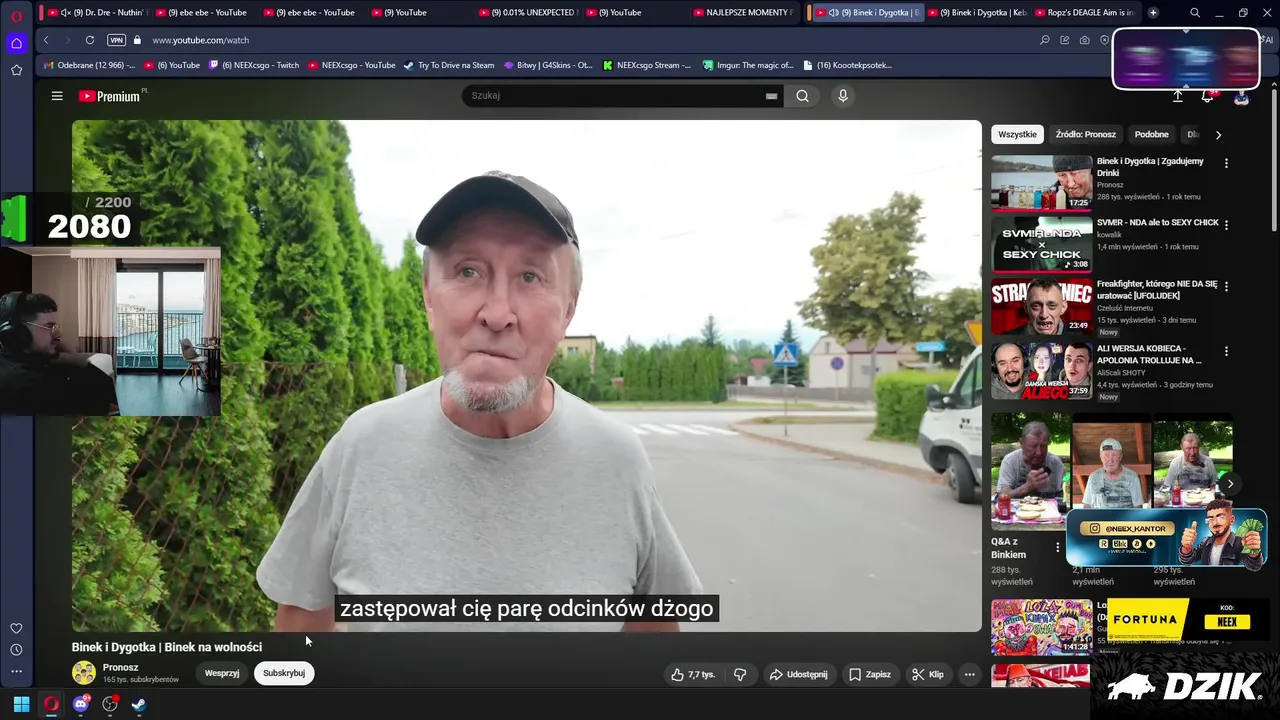Open the Odebrane (12 966) Gmail bookmark

[89, 65]
